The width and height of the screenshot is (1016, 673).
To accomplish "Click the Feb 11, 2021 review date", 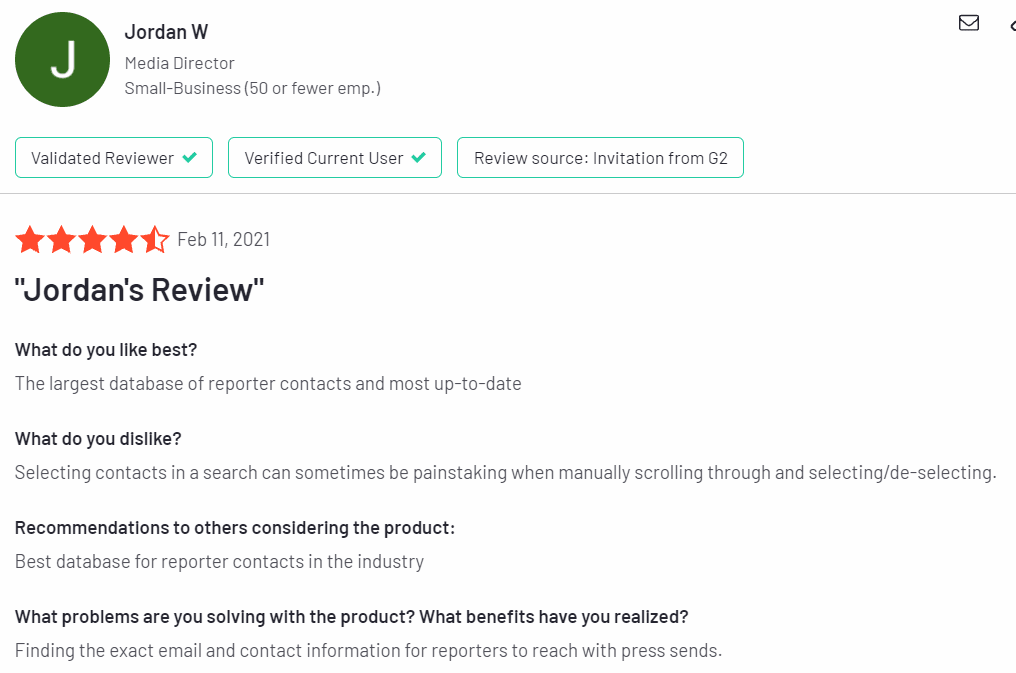I will point(224,240).
